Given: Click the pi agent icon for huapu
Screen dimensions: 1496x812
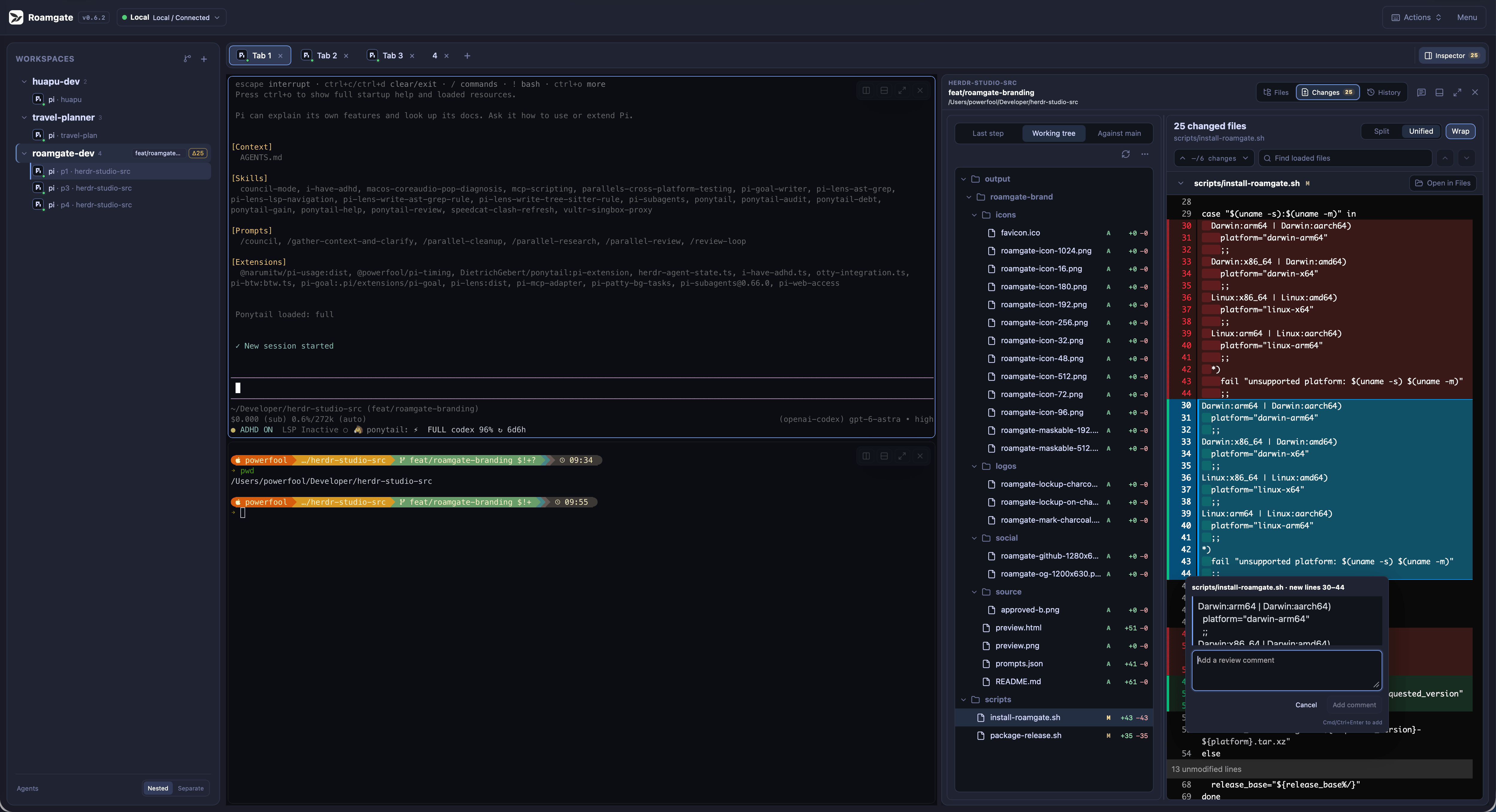Looking at the screenshot, I should pos(38,99).
